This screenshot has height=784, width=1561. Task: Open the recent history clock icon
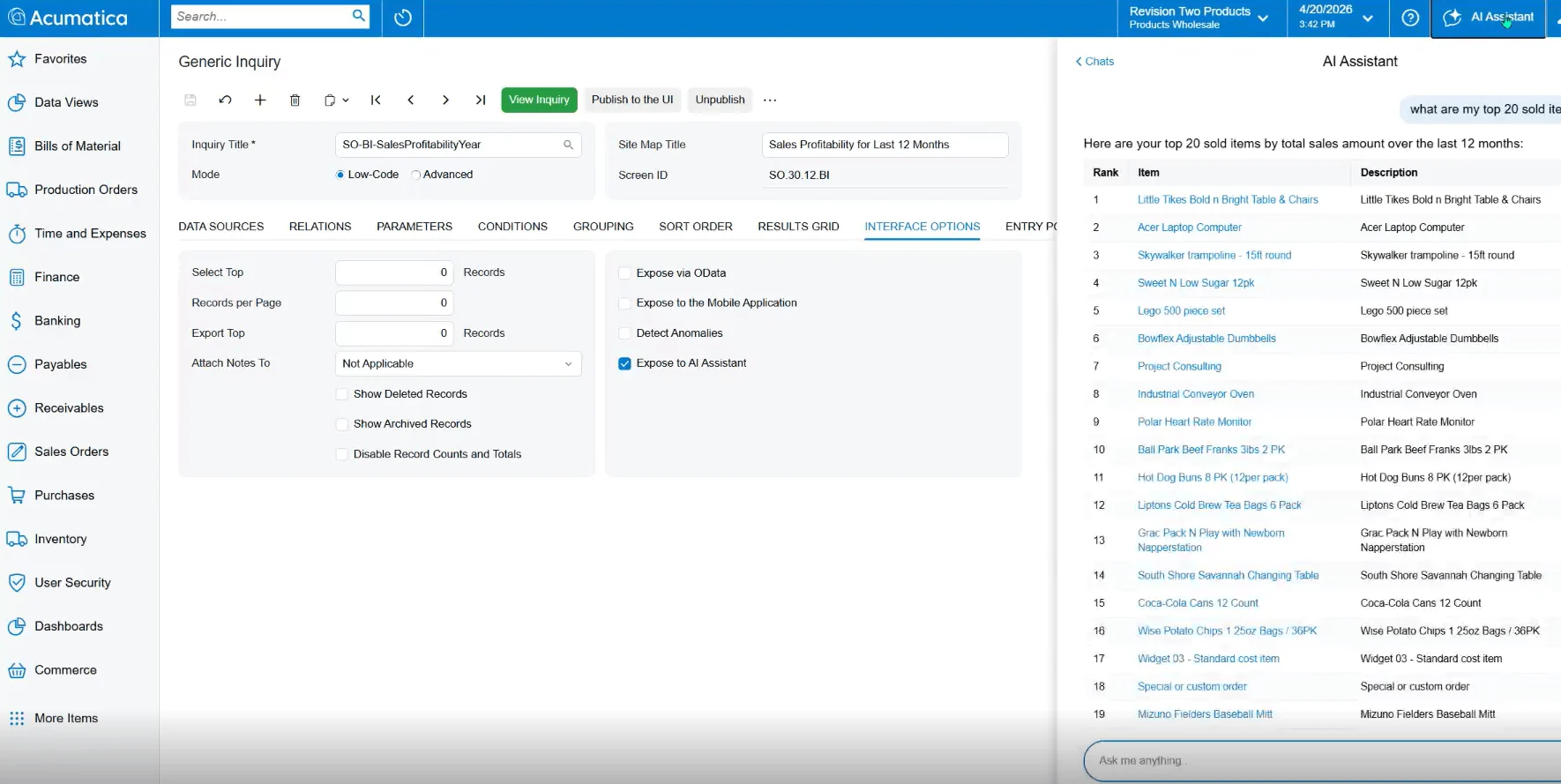pos(403,18)
